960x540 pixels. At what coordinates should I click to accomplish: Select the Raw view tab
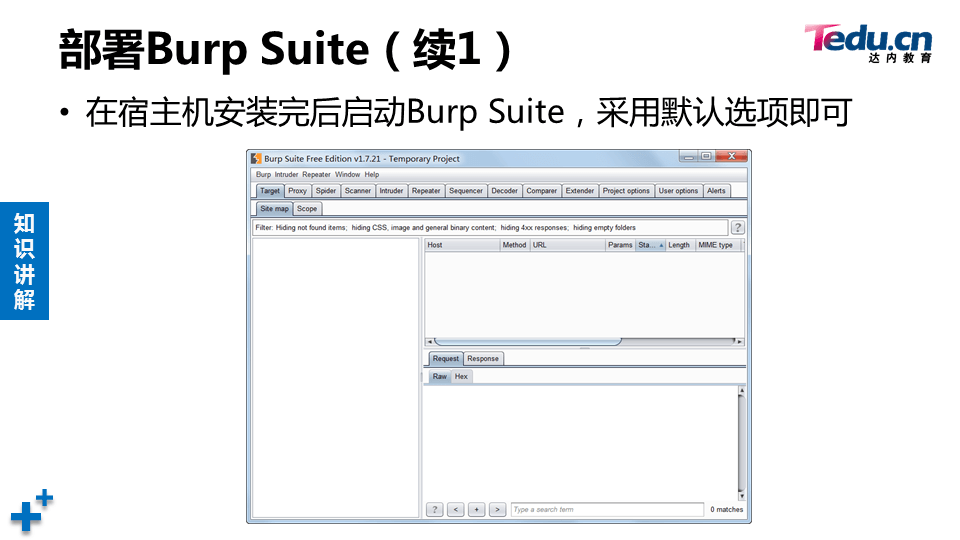click(440, 377)
